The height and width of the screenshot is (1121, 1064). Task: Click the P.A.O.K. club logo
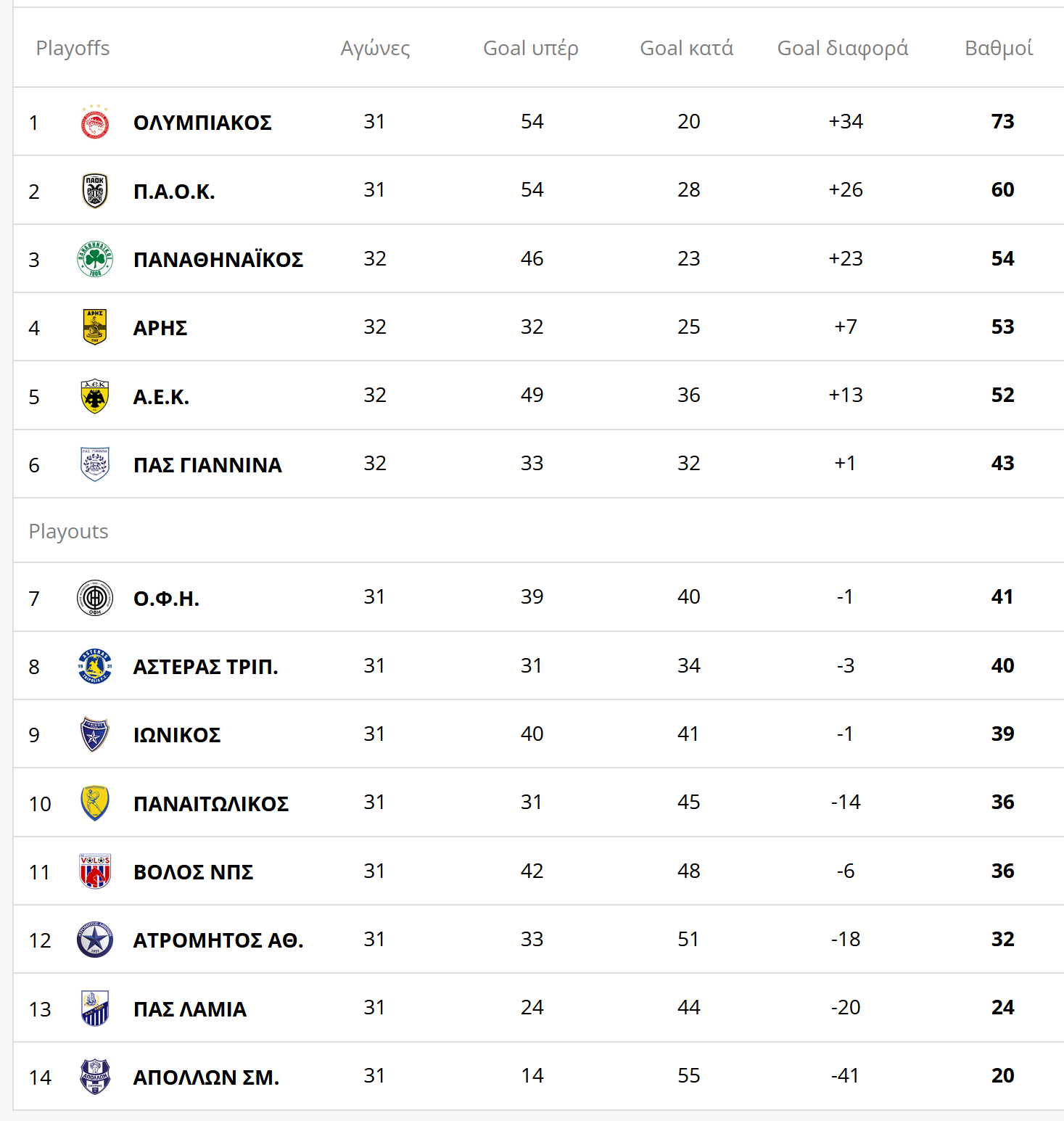coord(95,191)
